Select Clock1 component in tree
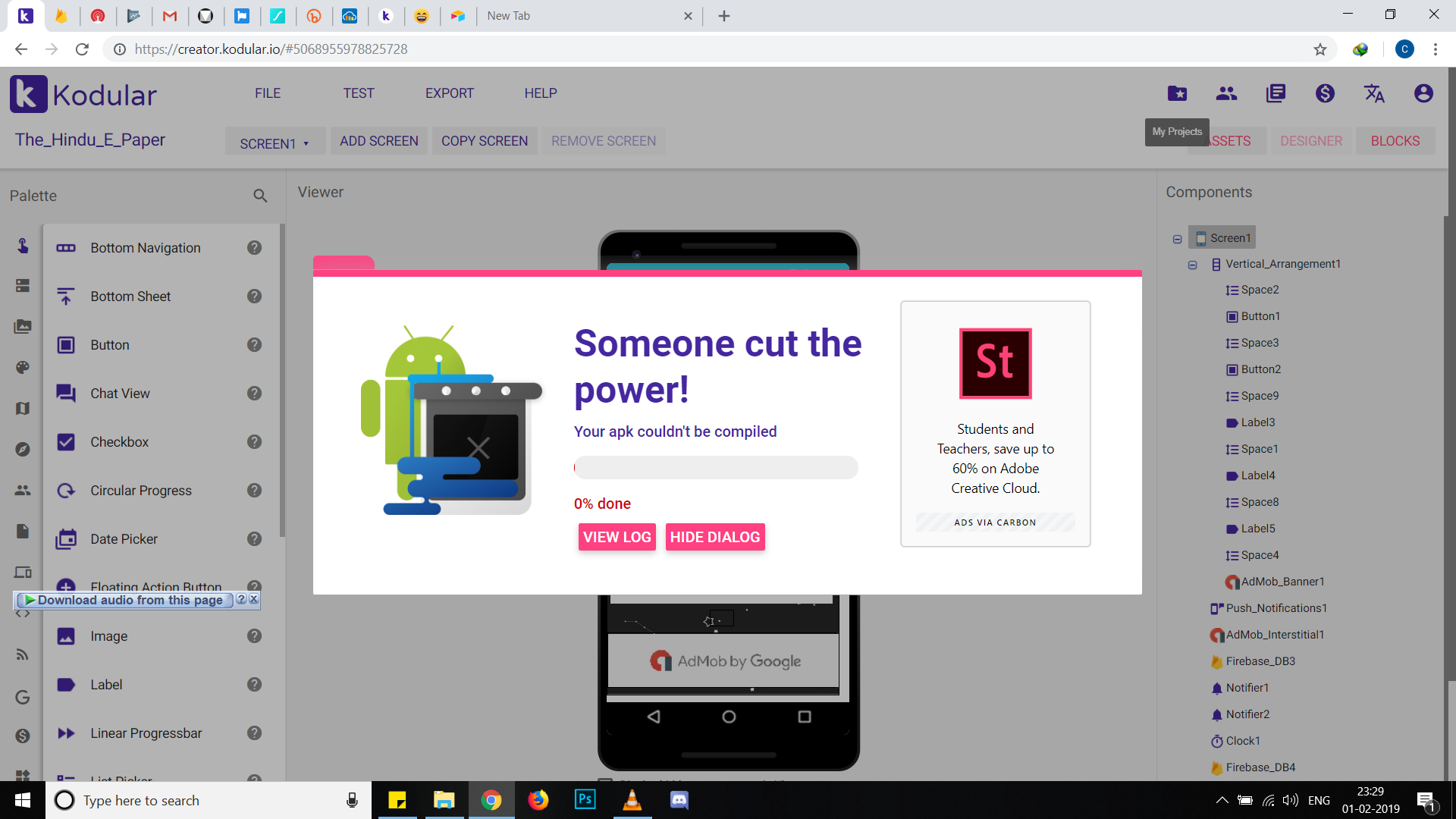 tap(1236, 741)
